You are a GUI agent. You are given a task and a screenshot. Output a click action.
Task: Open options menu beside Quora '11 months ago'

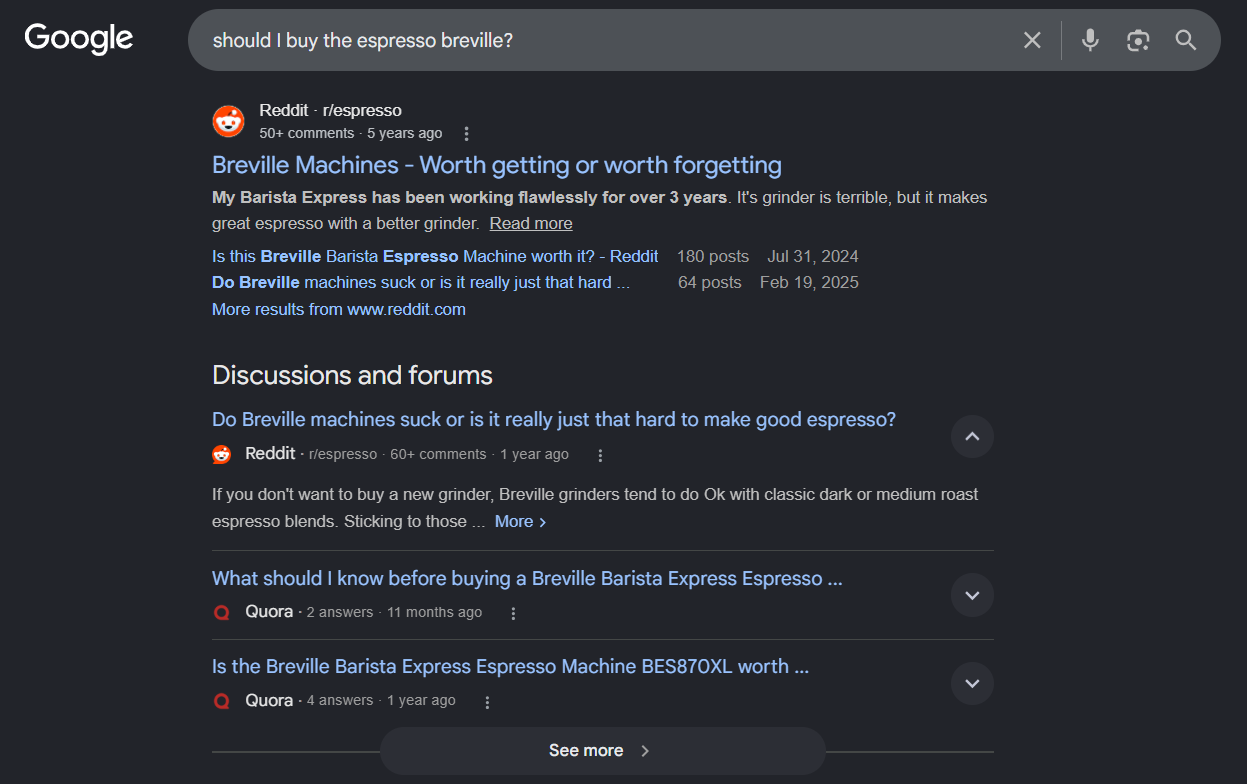point(513,613)
